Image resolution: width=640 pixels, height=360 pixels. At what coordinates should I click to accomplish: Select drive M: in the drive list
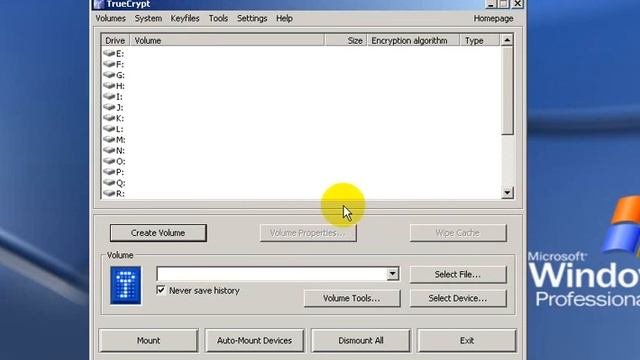pos(114,140)
